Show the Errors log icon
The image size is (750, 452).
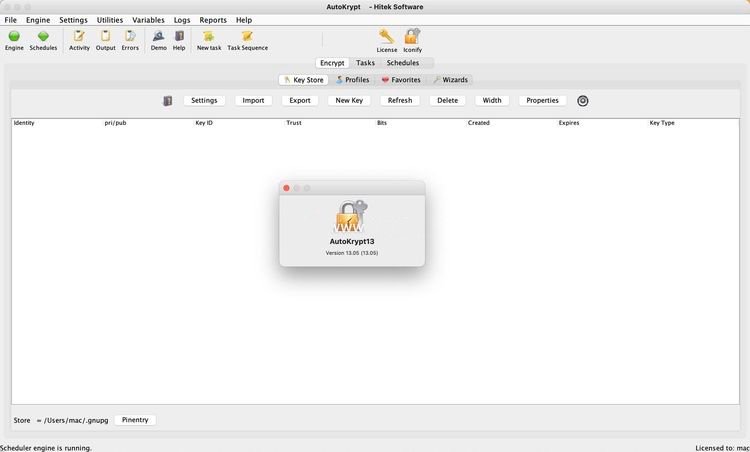(x=130, y=37)
